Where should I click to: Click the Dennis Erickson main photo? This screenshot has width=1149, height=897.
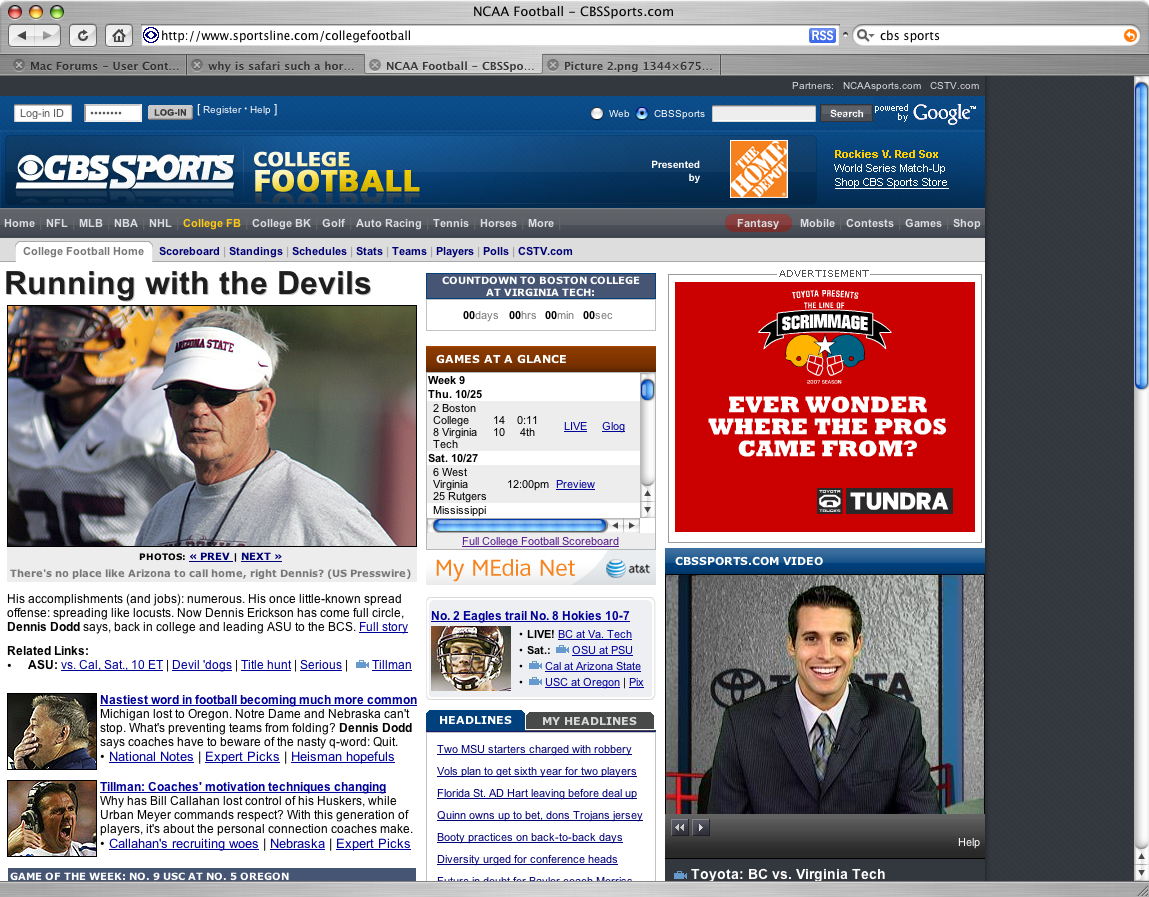pos(212,426)
